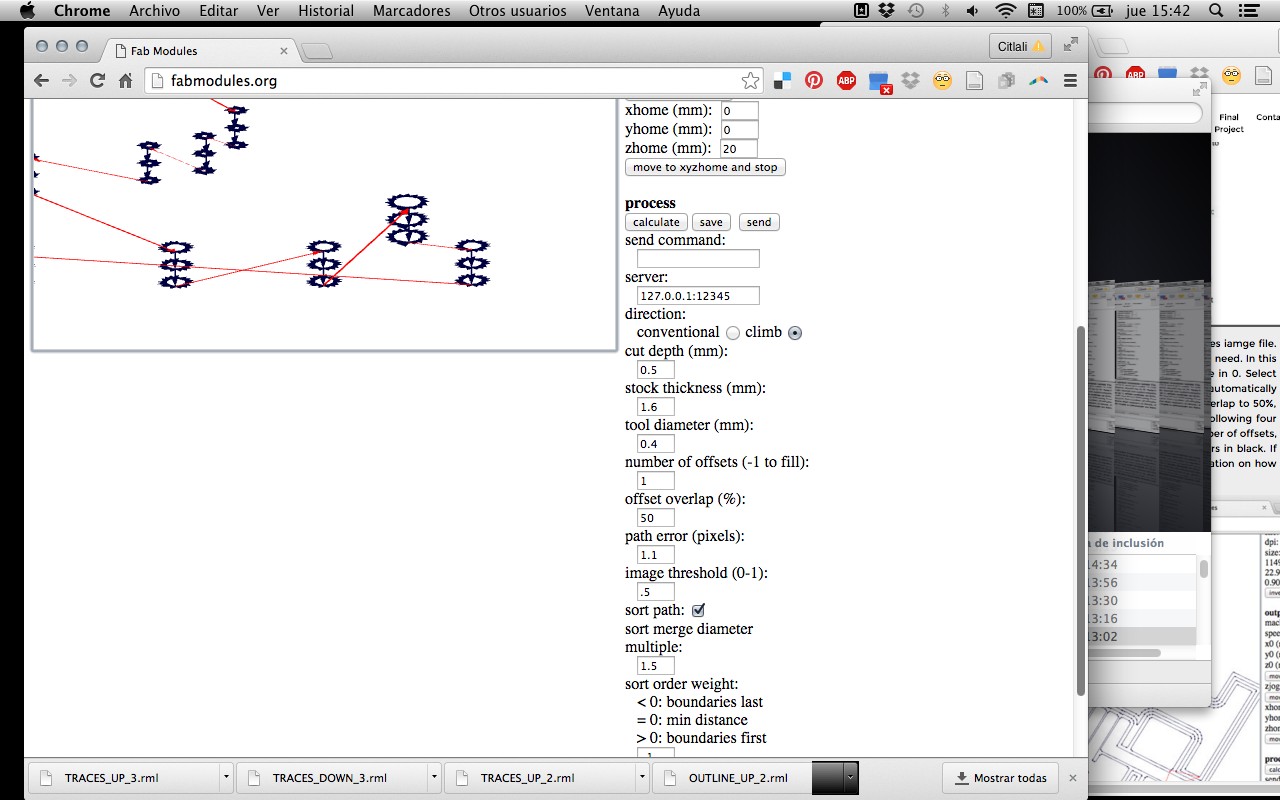Click the path error input field
The width and height of the screenshot is (1280, 800).
[x=656, y=555]
